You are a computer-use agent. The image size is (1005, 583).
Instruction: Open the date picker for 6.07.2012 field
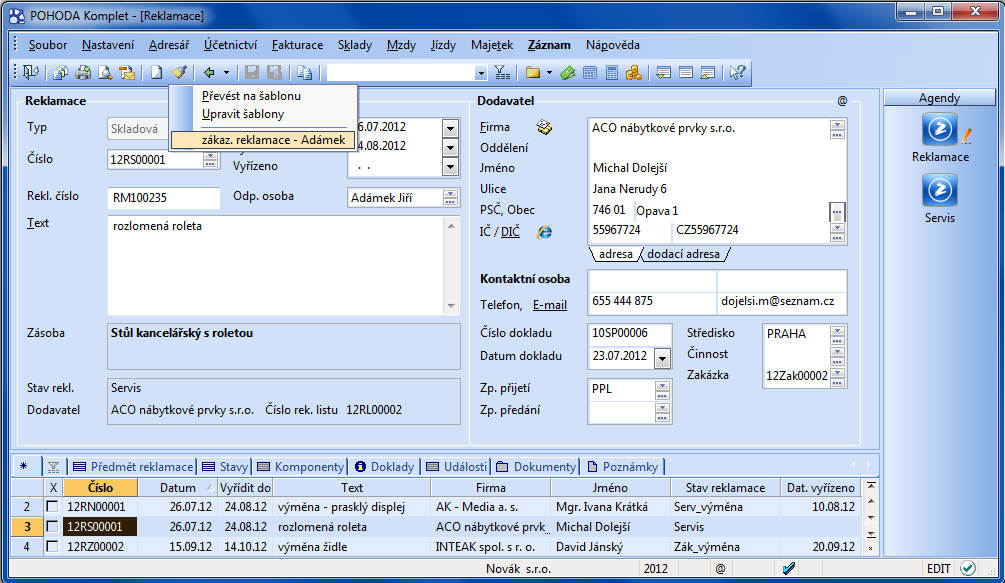451,127
